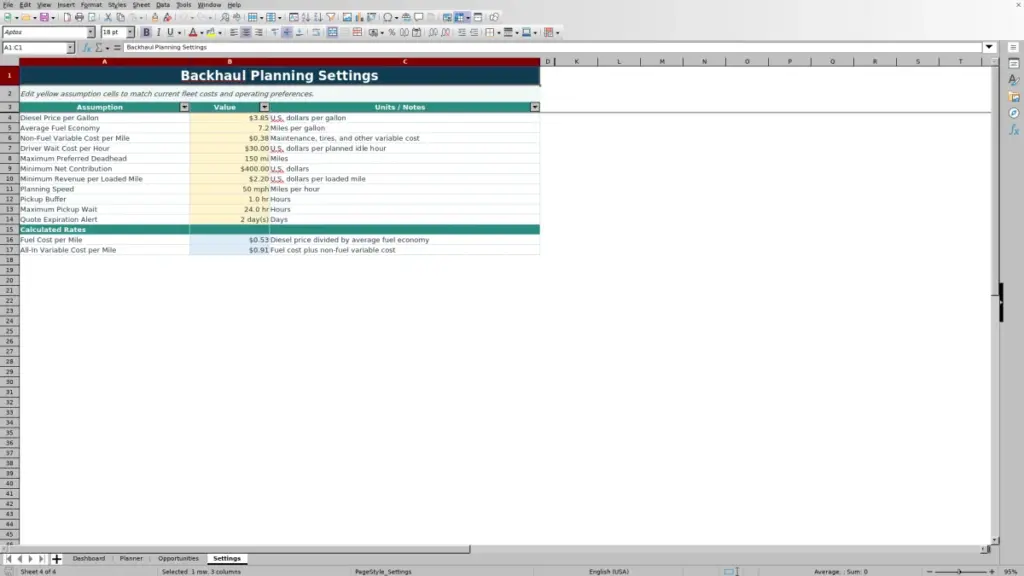This screenshot has height=576, width=1024.
Task: Click the Merge and Center Cells icon
Action: pyautogui.click(x=332, y=32)
